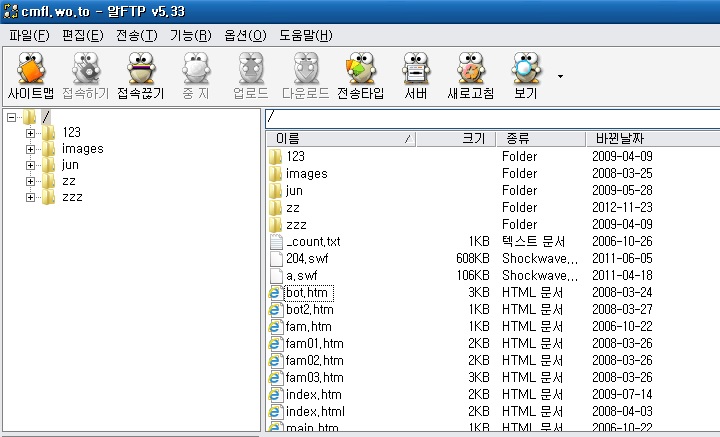
Task: Expand the 123 folder tree node
Action: pyautogui.click(x=30, y=133)
